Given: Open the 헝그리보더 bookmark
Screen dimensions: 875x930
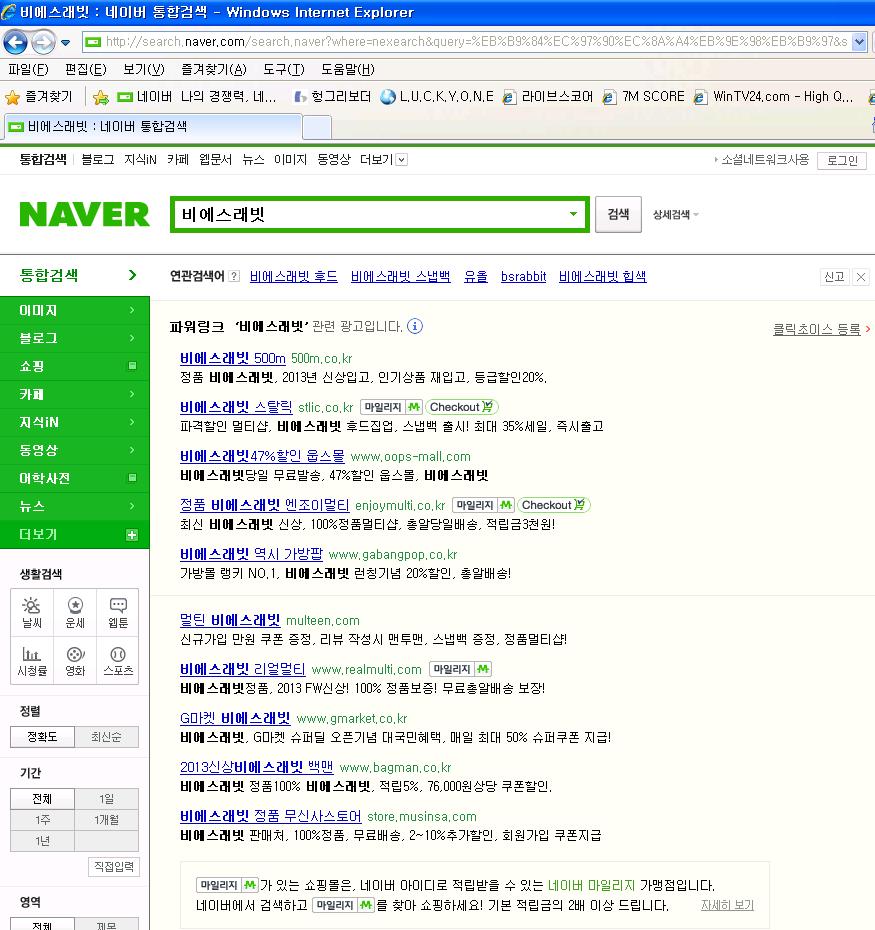Looking at the screenshot, I should [332, 97].
